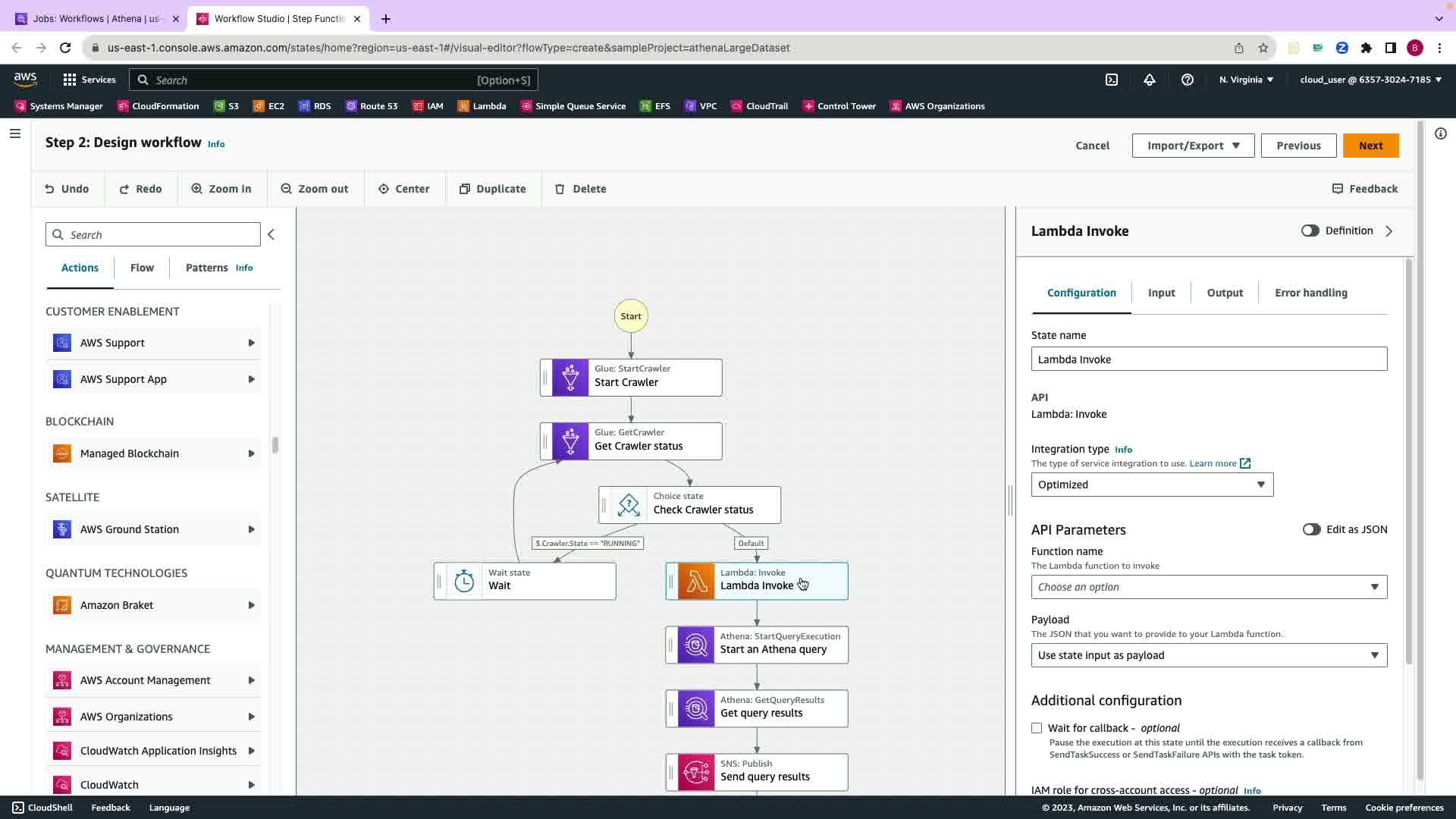Click the Lambda Invoke state icon

695,582
